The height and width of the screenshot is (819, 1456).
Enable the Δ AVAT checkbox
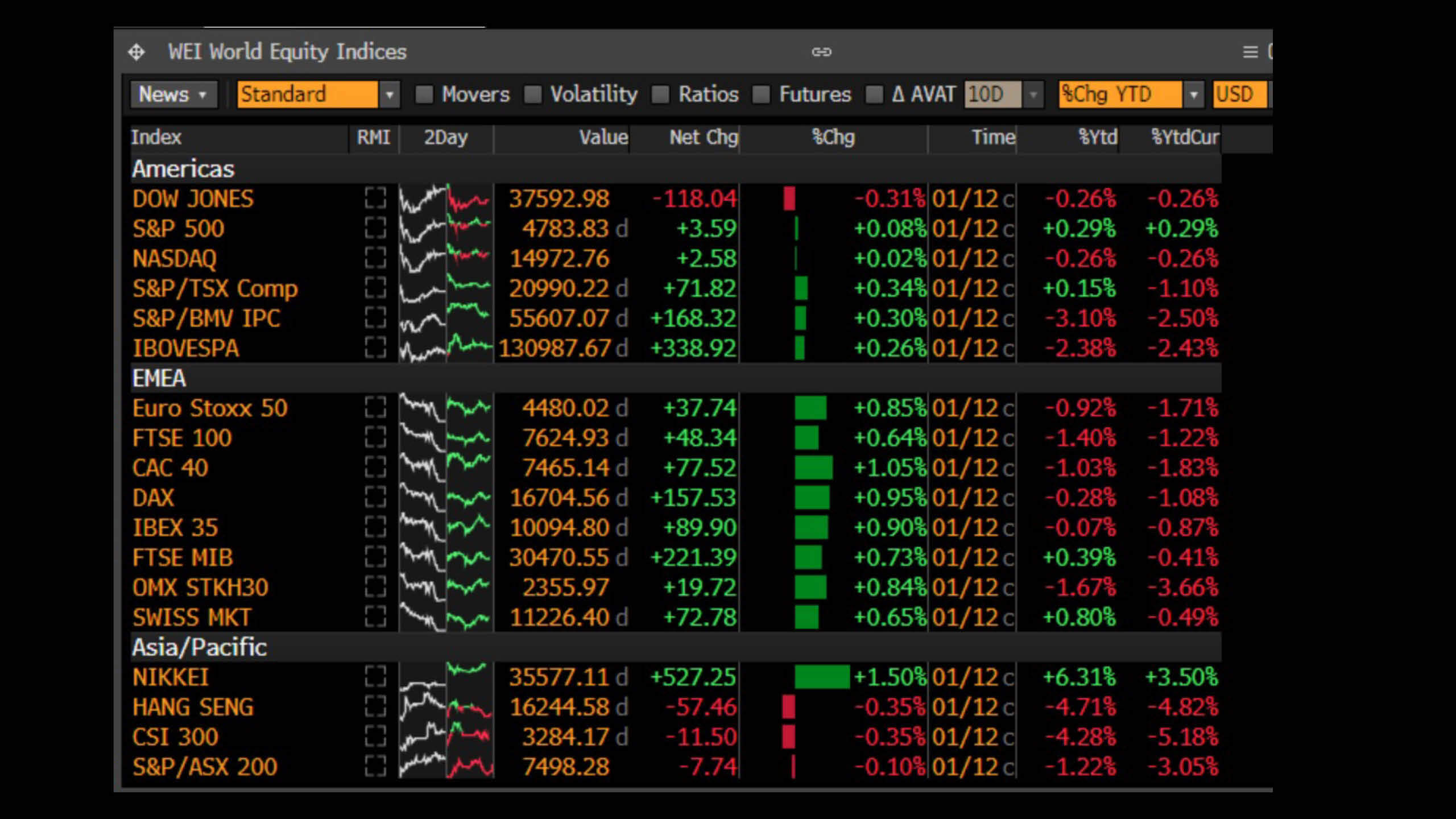874,94
